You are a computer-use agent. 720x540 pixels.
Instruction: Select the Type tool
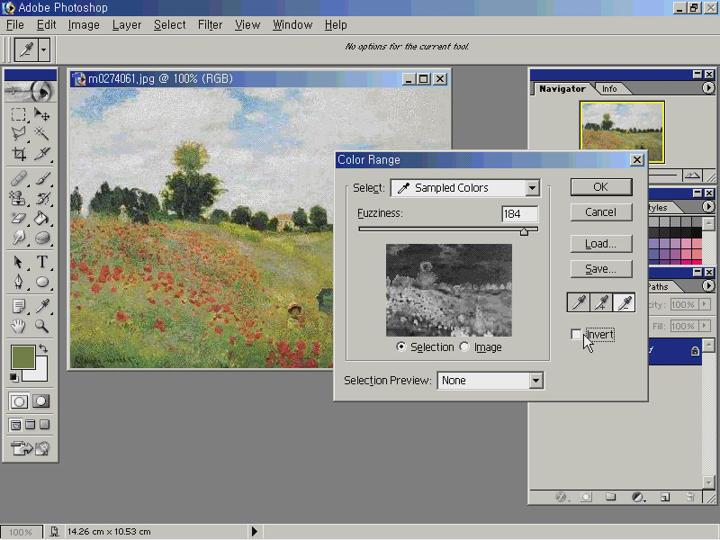pyautogui.click(x=42, y=262)
